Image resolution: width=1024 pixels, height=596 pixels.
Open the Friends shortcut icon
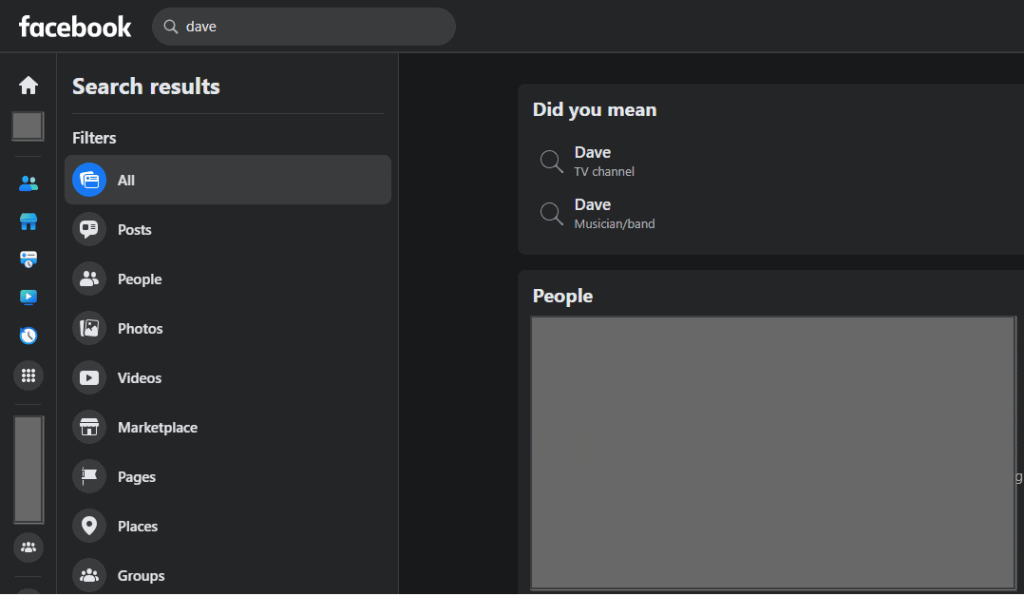[x=28, y=182]
